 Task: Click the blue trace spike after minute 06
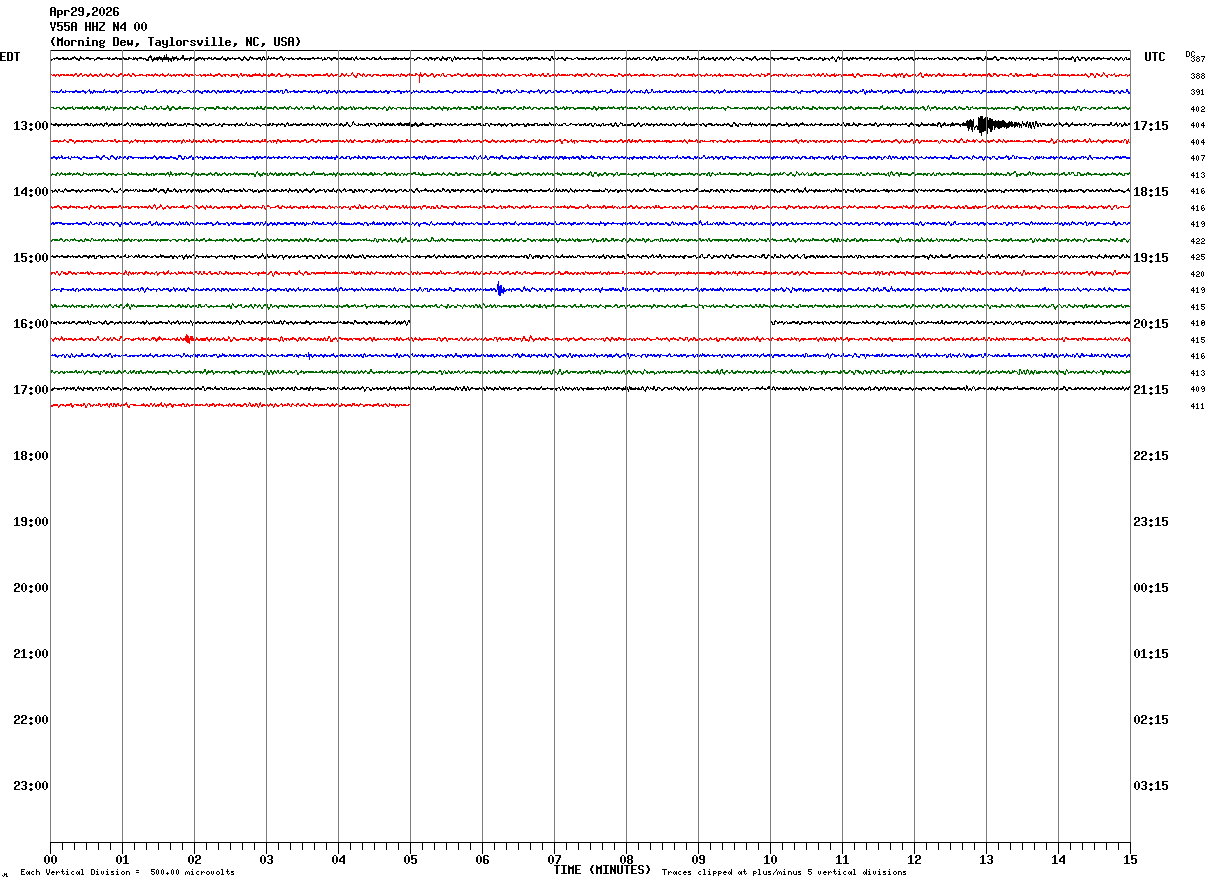click(500, 290)
